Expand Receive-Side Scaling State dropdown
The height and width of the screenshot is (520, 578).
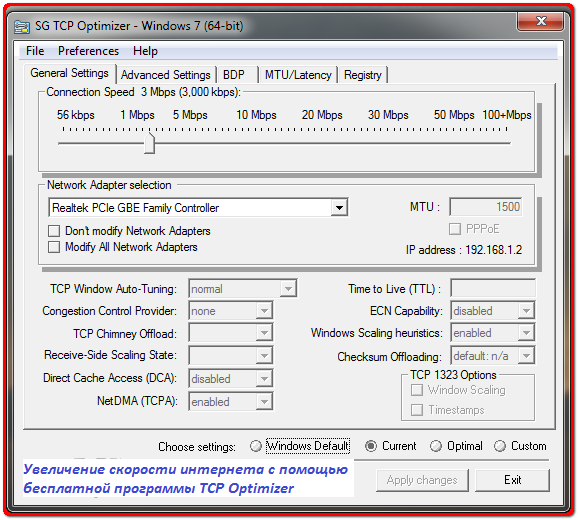click(264, 356)
